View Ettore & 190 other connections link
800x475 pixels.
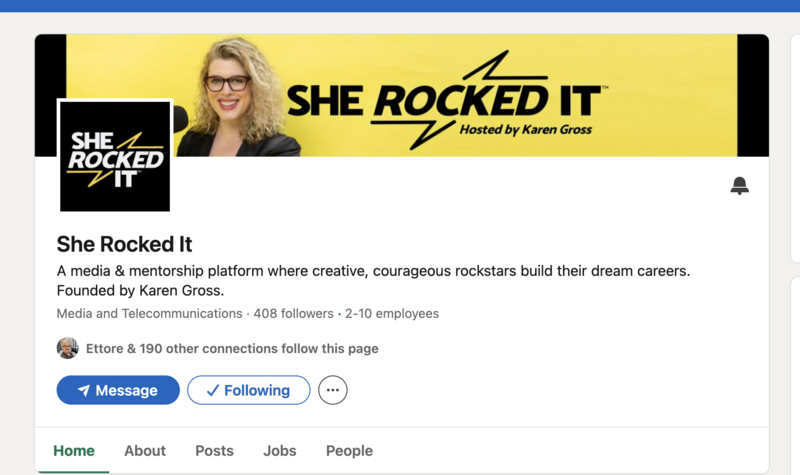tap(232, 348)
